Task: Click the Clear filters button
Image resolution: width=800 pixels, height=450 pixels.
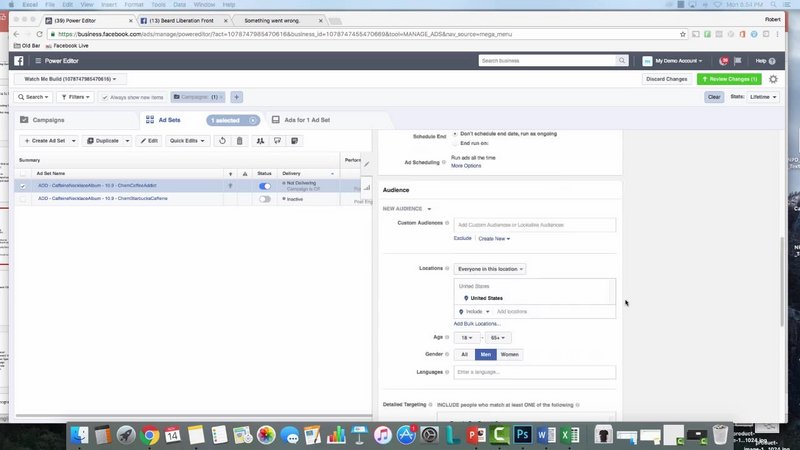Action: click(714, 97)
